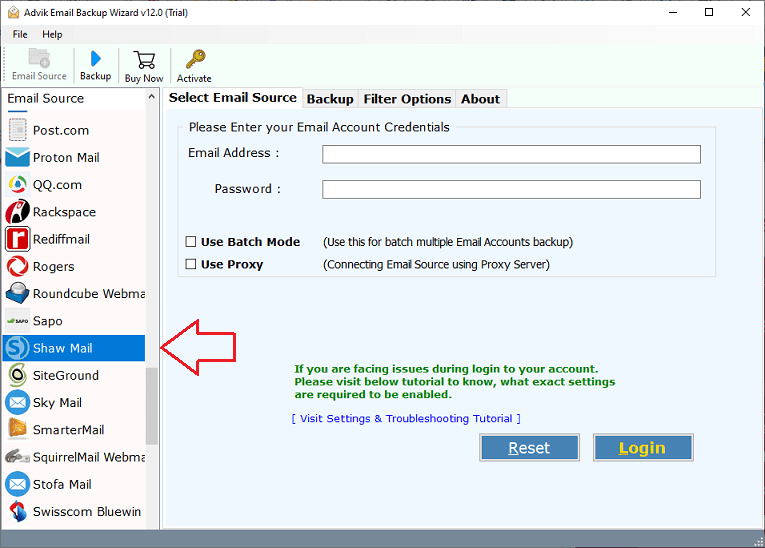This screenshot has height=548, width=765.
Task: Switch to the Select Email Source tab
Action: coord(233,98)
